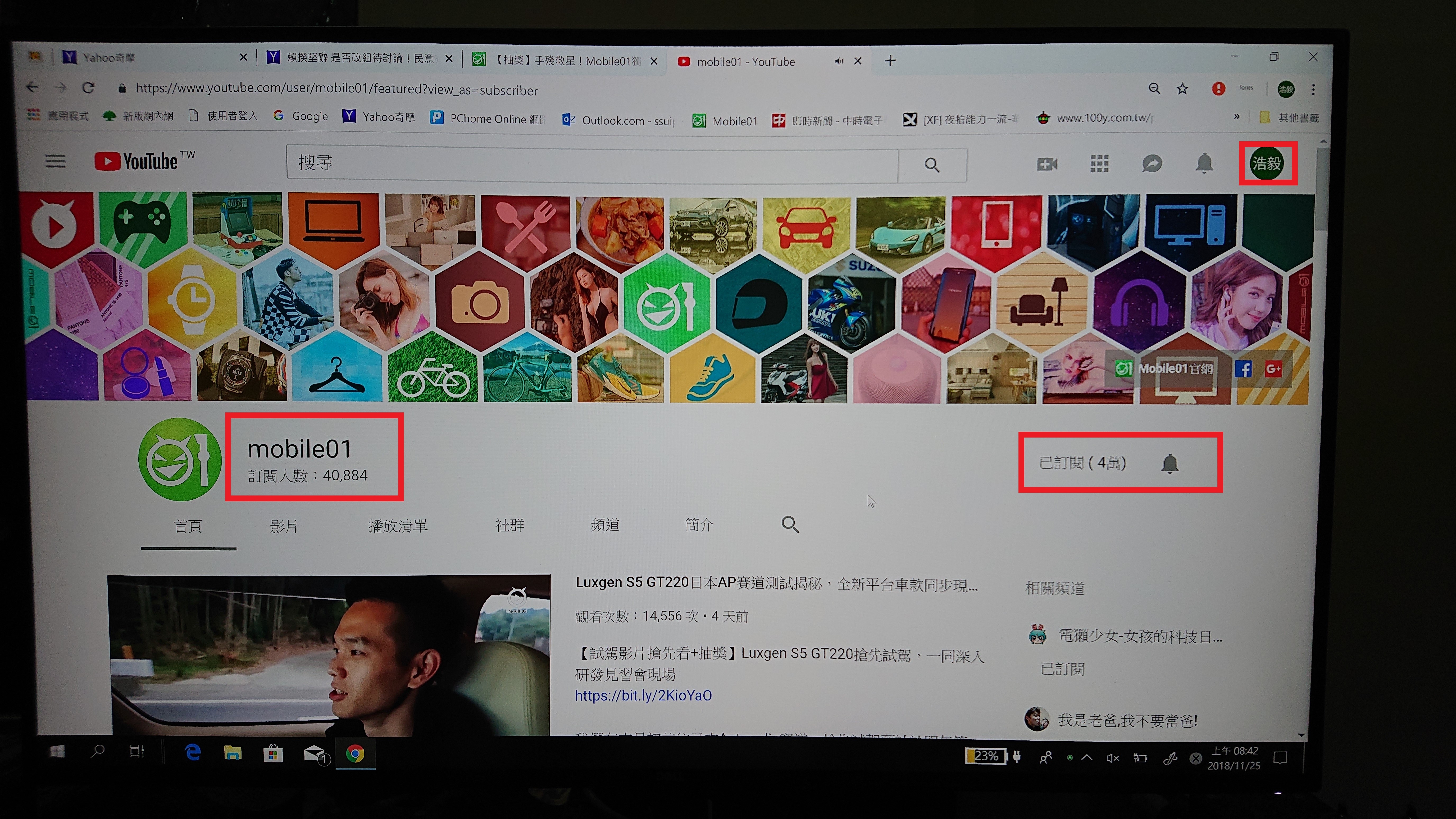Toggle the notification bell next to 已訂閱
The height and width of the screenshot is (819, 1456).
[x=1170, y=463]
